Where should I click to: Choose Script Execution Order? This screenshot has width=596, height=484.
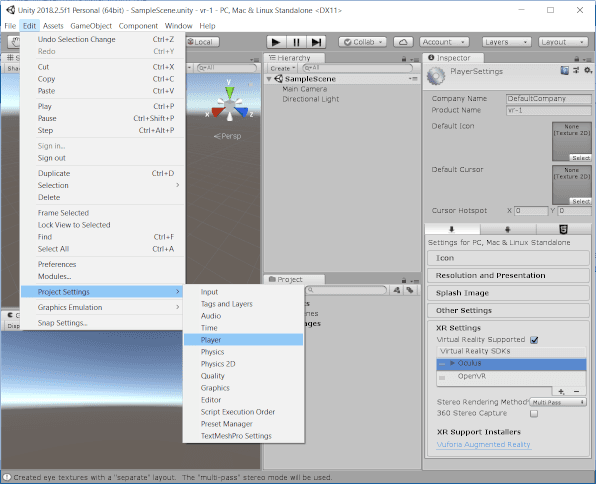(x=243, y=412)
